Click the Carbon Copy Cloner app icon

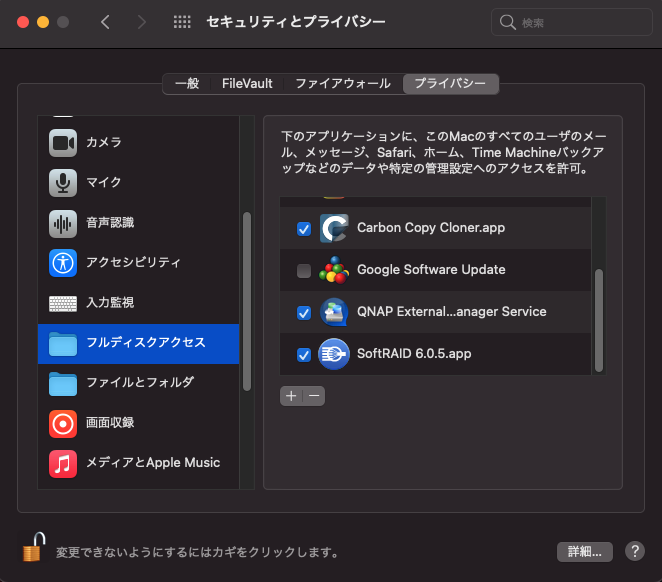[x=334, y=228]
